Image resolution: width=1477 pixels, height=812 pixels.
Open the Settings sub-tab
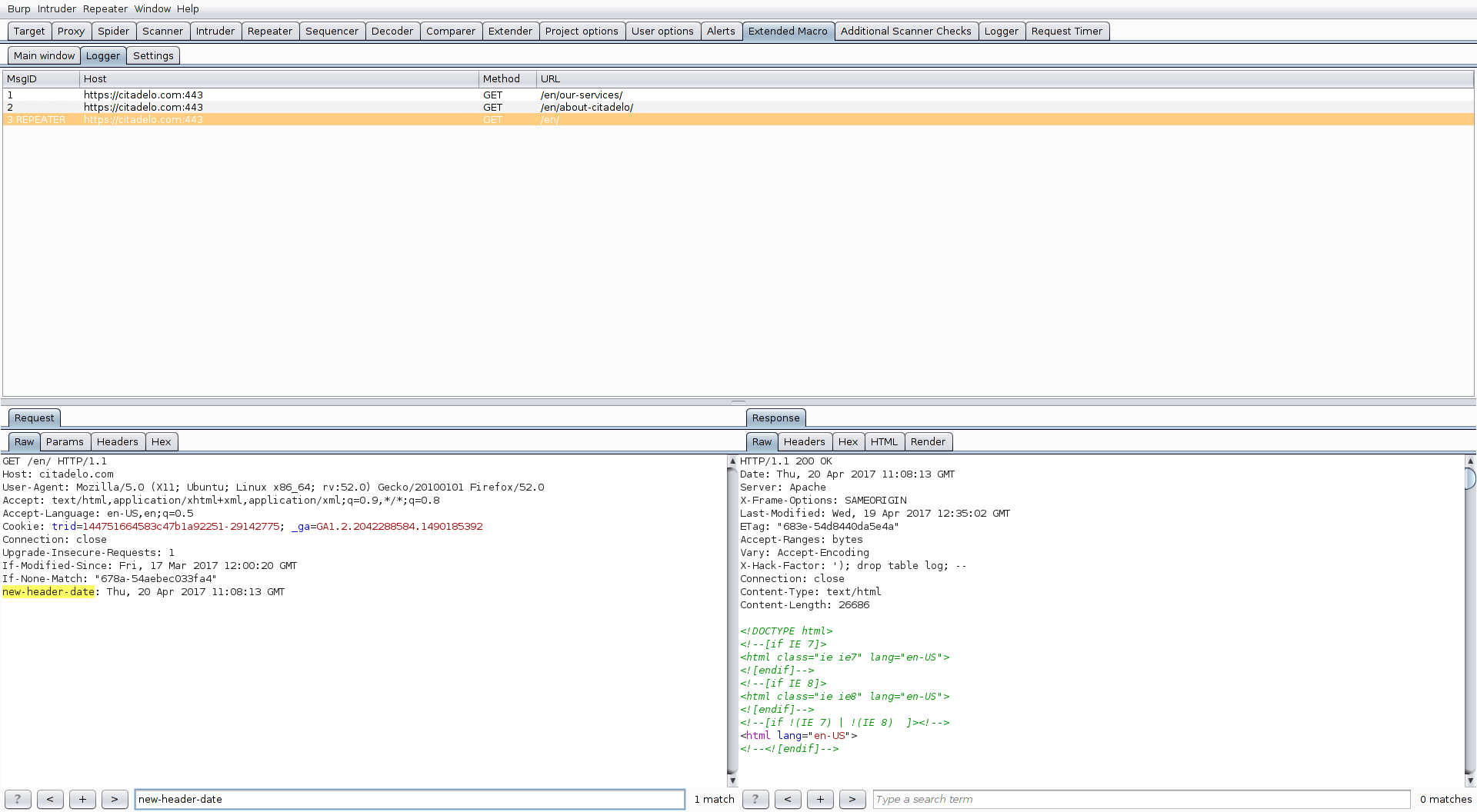(153, 55)
